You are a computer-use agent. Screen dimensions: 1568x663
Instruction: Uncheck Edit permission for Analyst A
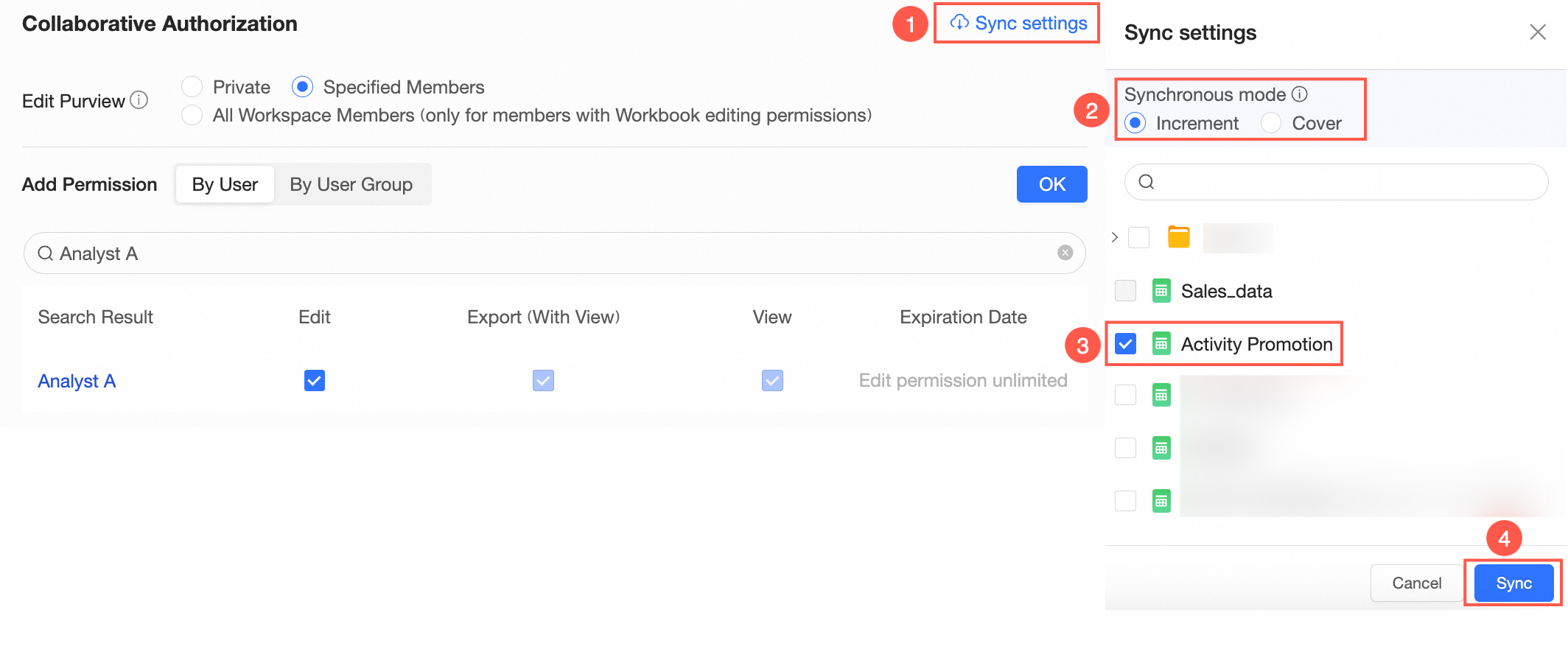click(x=315, y=380)
